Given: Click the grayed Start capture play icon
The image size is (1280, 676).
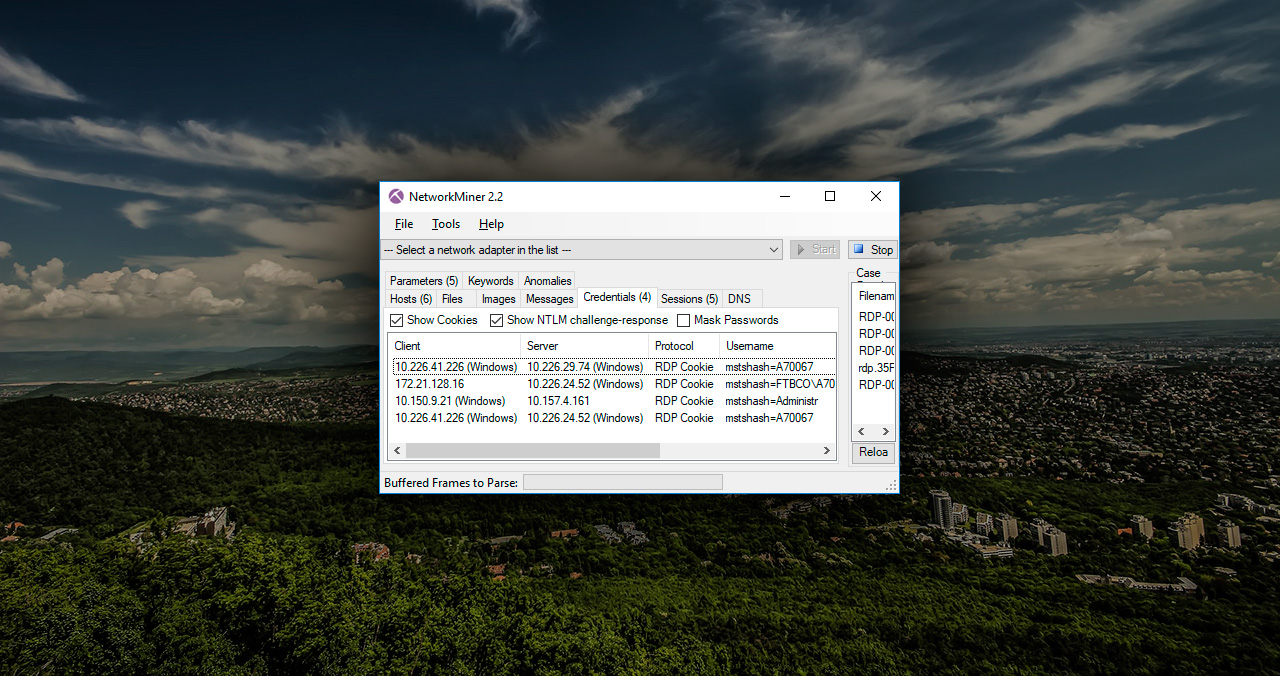Looking at the screenshot, I should [800, 249].
